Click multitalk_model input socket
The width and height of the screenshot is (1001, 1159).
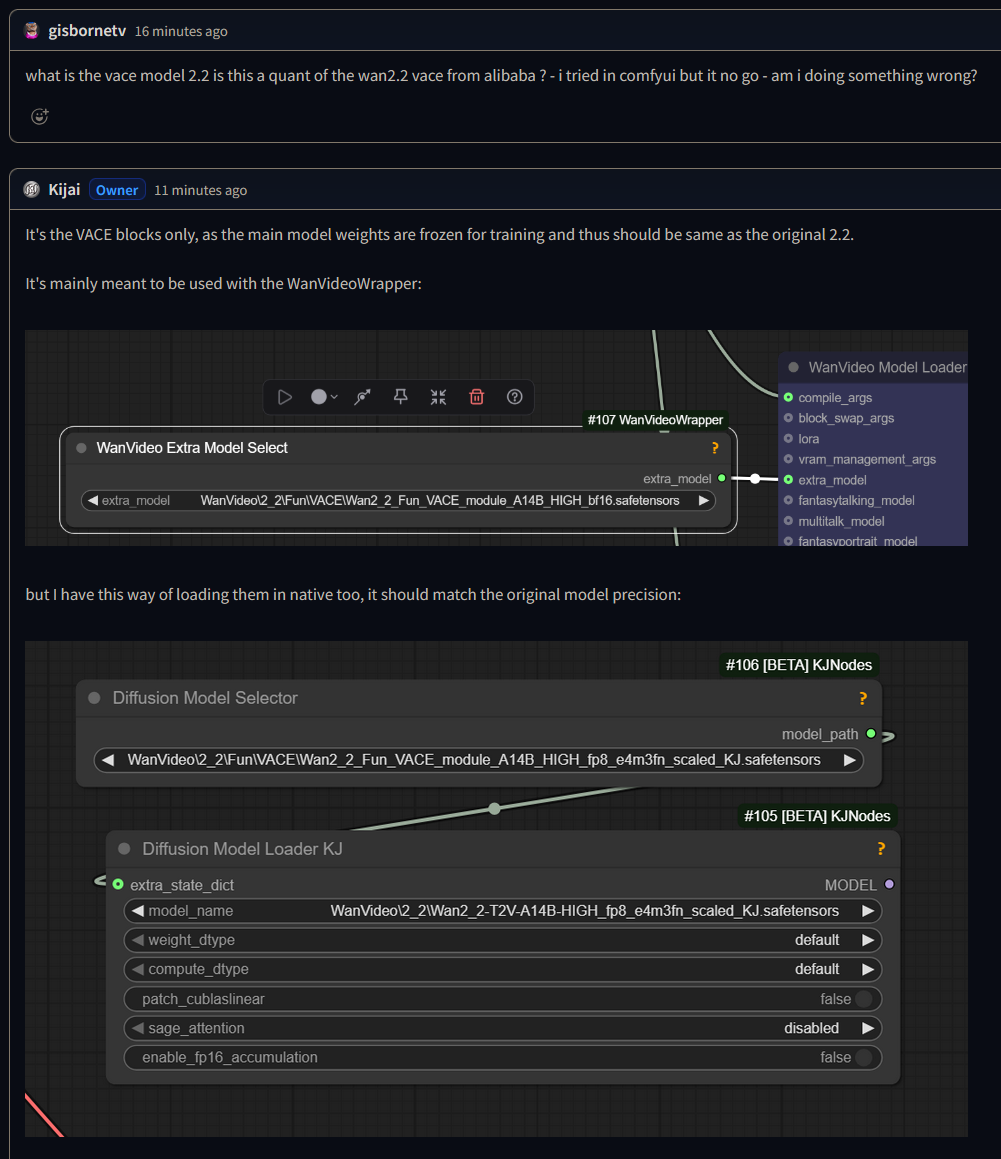788,521
